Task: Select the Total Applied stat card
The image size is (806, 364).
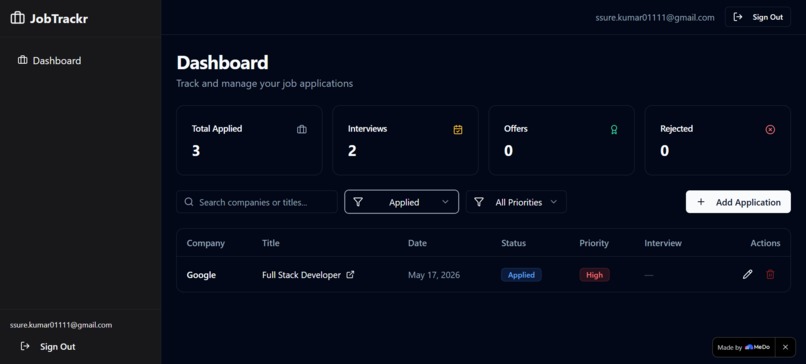Action: (249, 140)
